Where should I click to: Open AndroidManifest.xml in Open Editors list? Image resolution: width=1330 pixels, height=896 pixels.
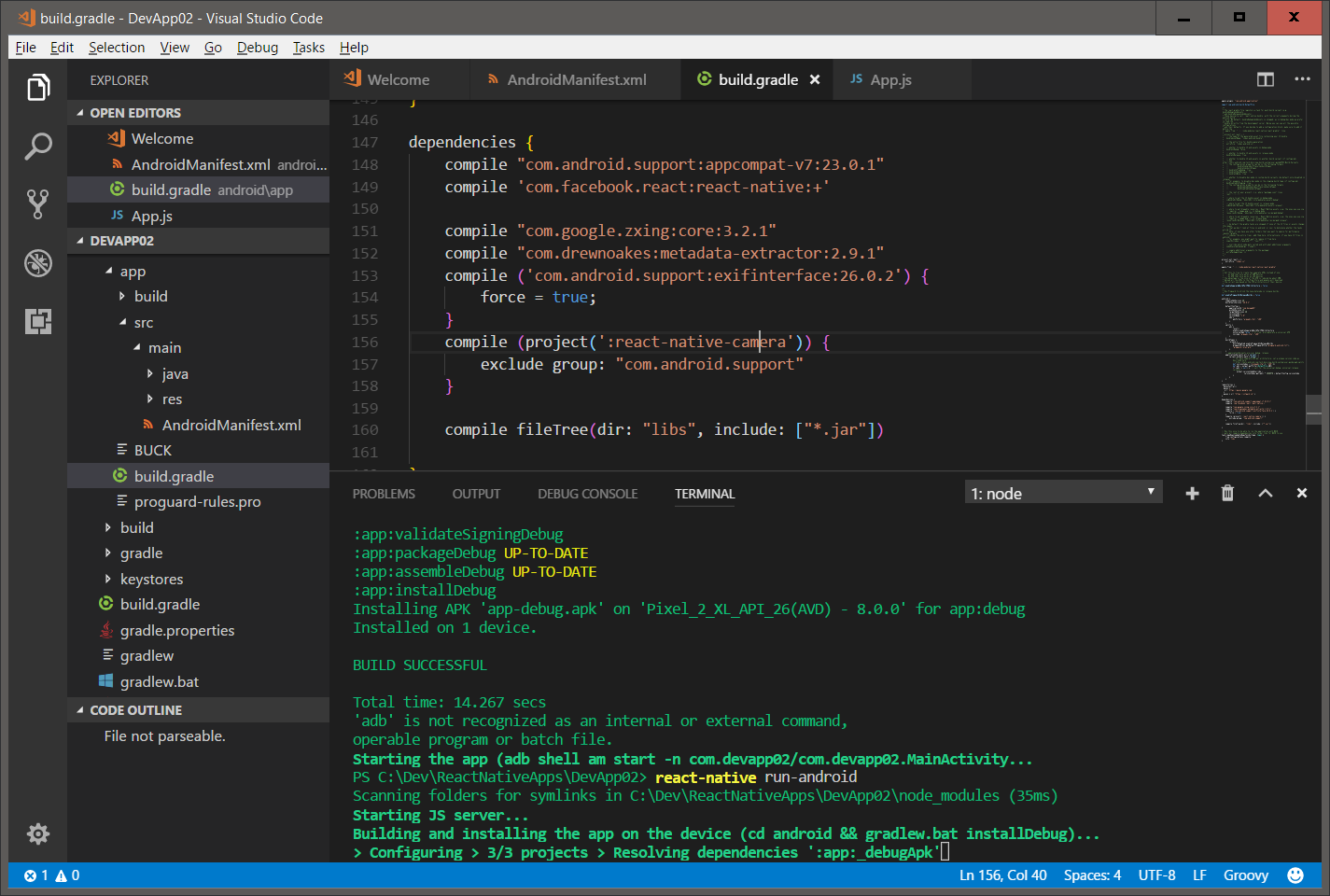point(198,164)
